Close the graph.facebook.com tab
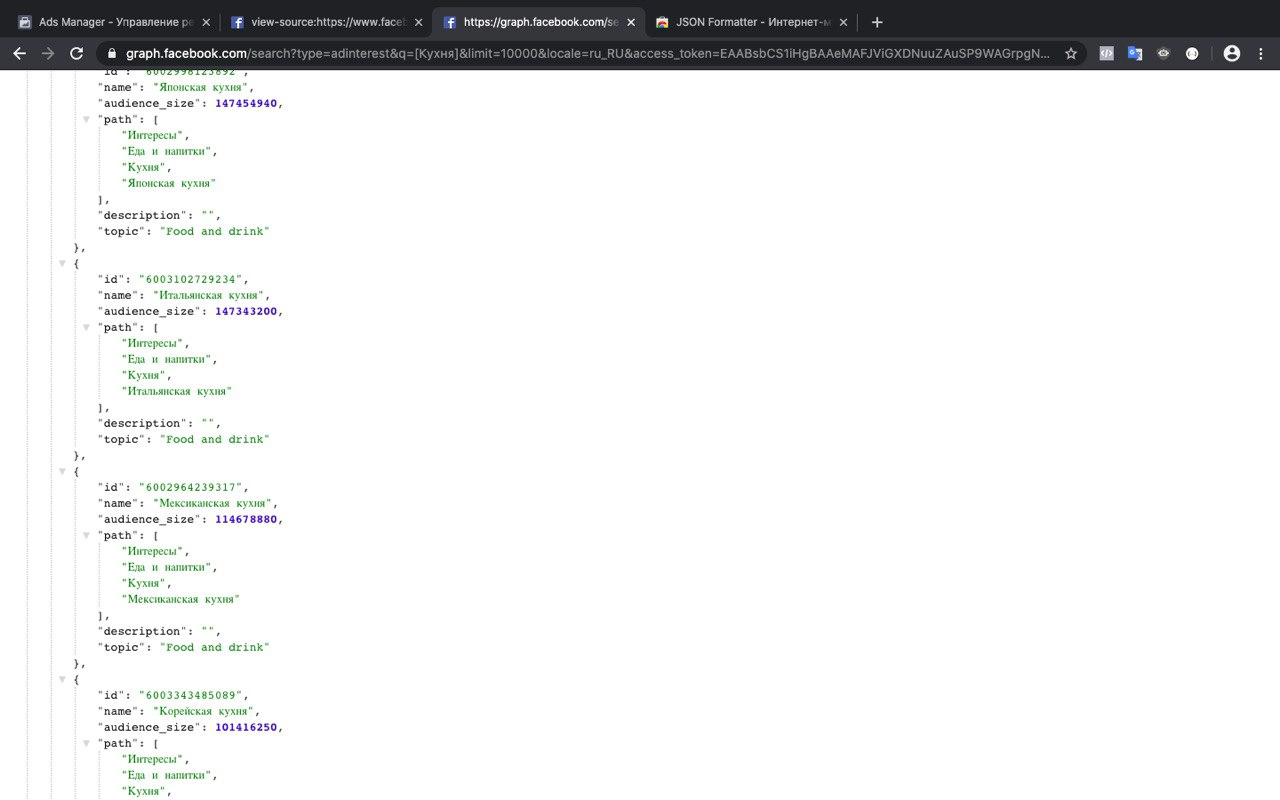 pyautogui.click(x=631, y=22)
